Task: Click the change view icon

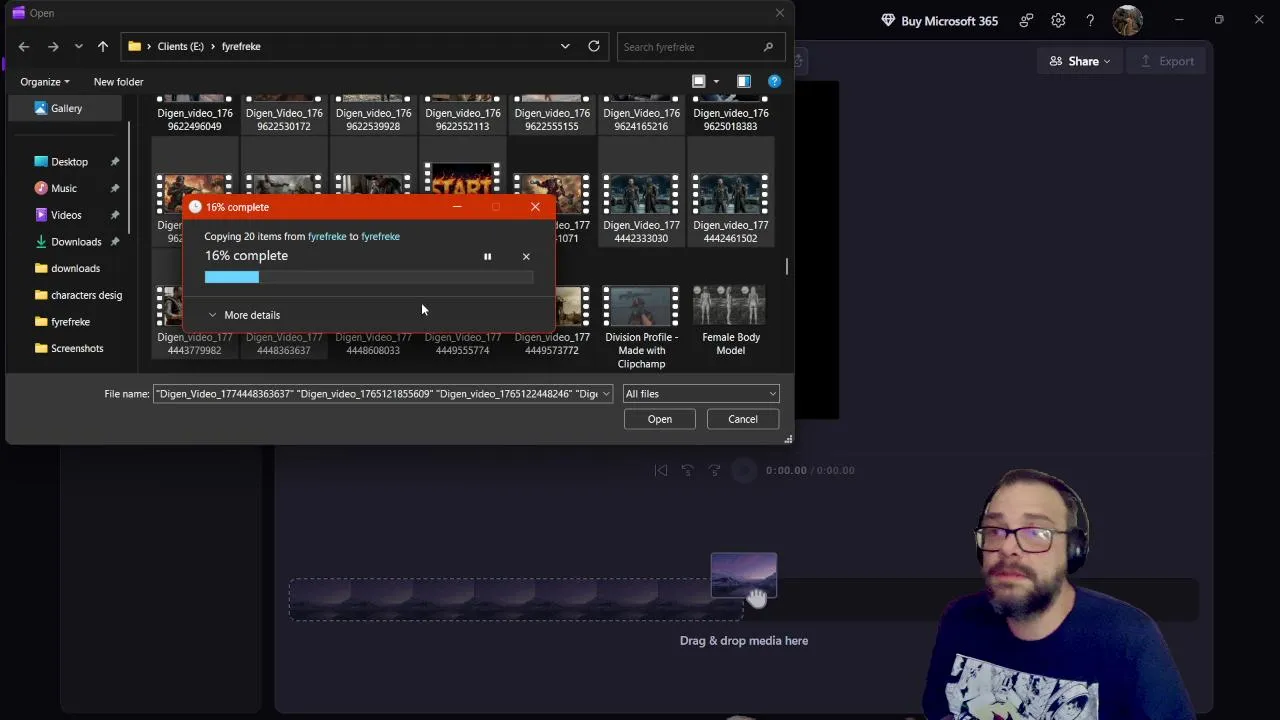Action: 699,82
